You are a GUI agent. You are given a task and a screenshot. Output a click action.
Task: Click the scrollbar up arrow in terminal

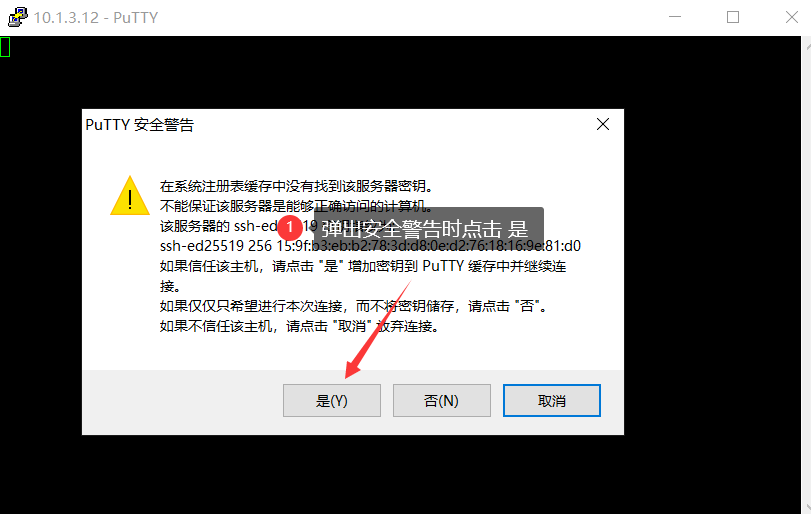(x=807, y=46)
